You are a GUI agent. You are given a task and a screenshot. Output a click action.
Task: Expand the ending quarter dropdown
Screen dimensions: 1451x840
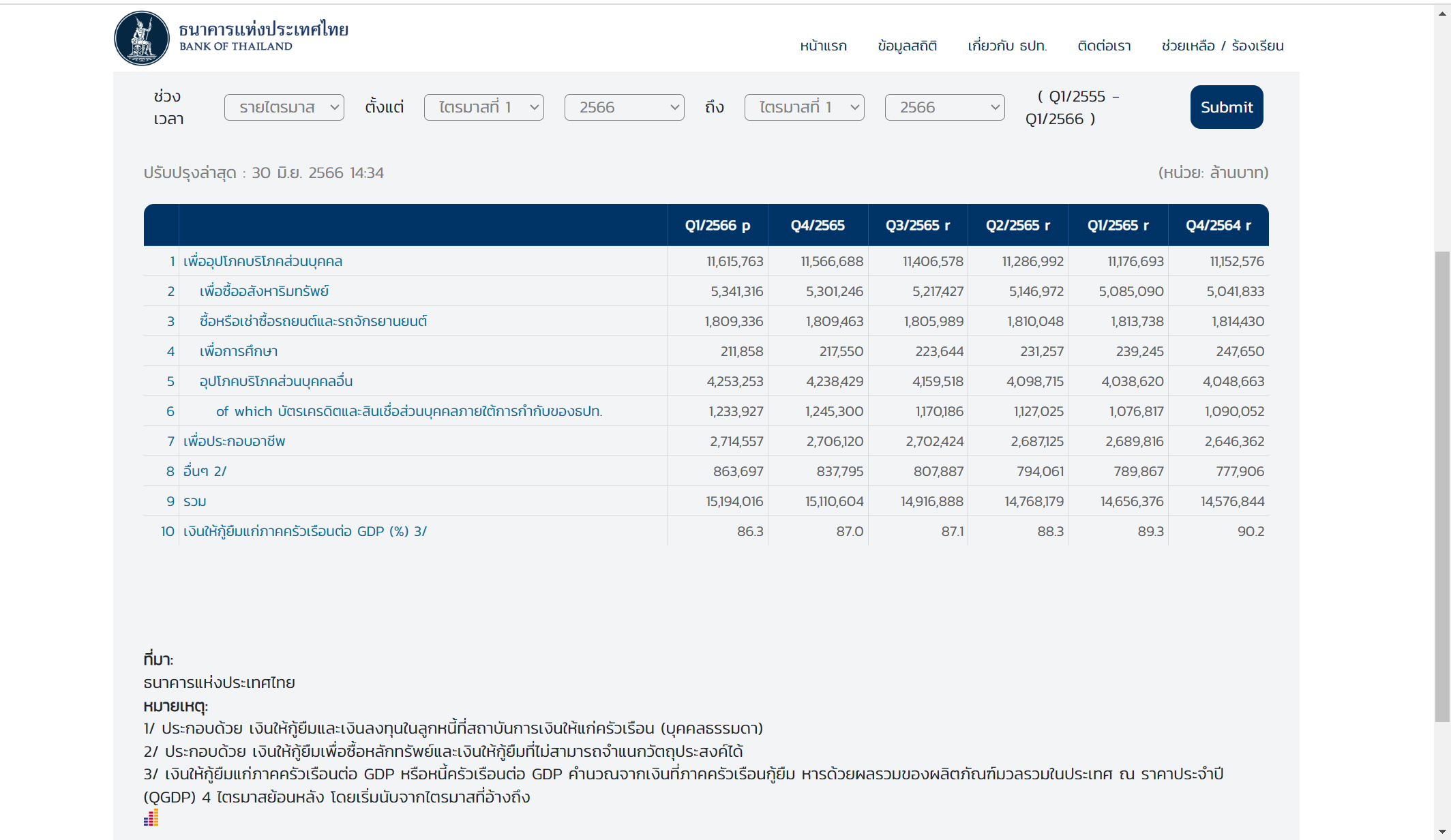coord(804,107)
